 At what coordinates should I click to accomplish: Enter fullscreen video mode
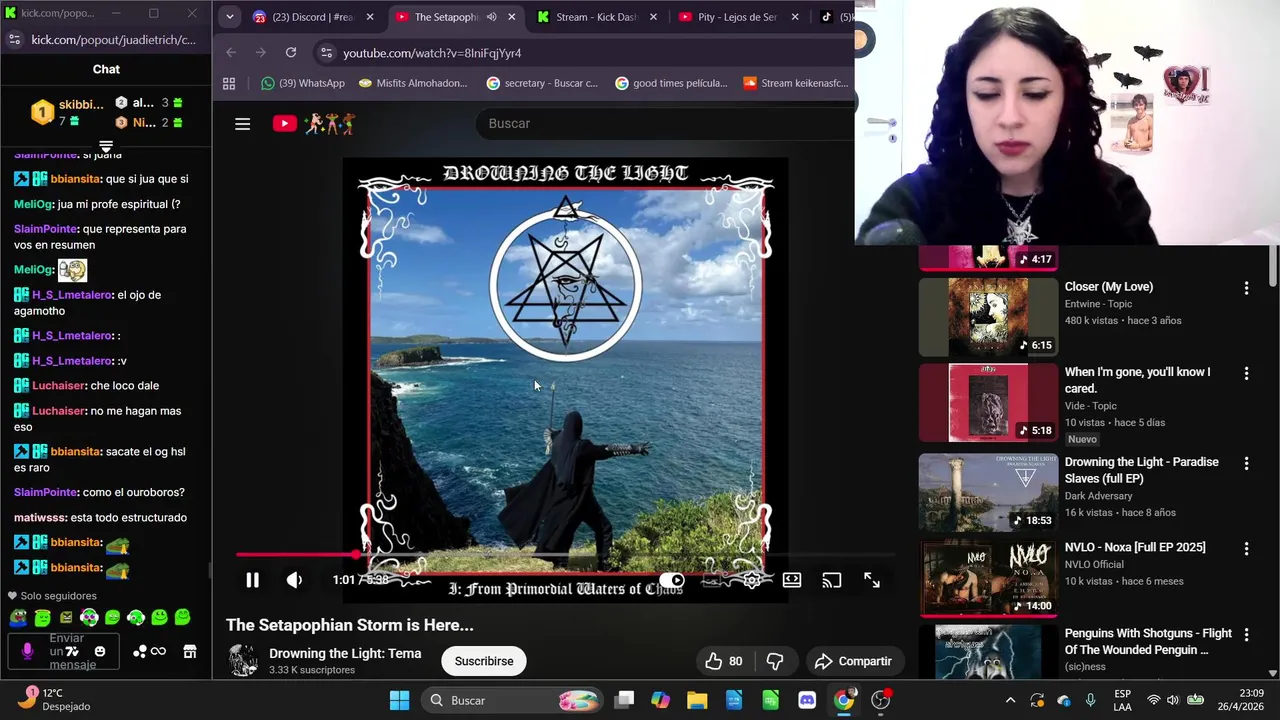[872, 580]
